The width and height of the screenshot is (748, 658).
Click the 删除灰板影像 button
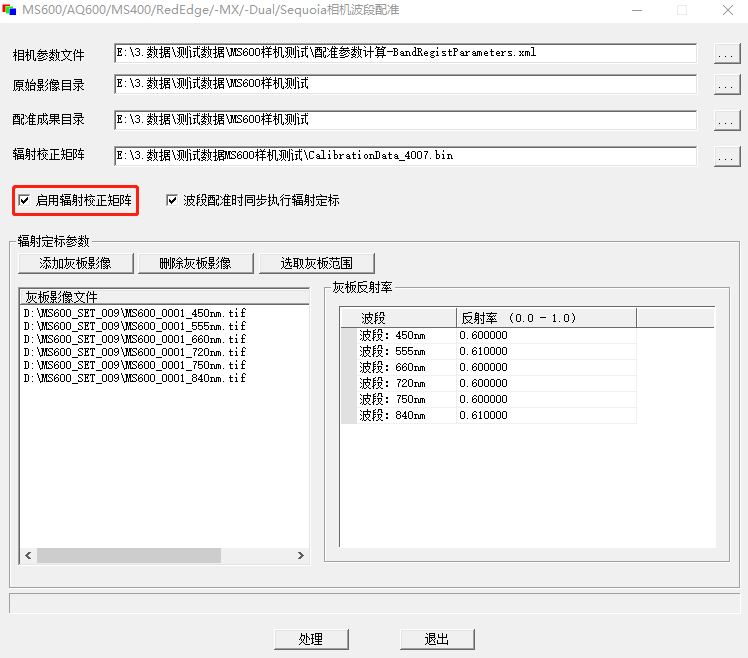pos(196,263)
